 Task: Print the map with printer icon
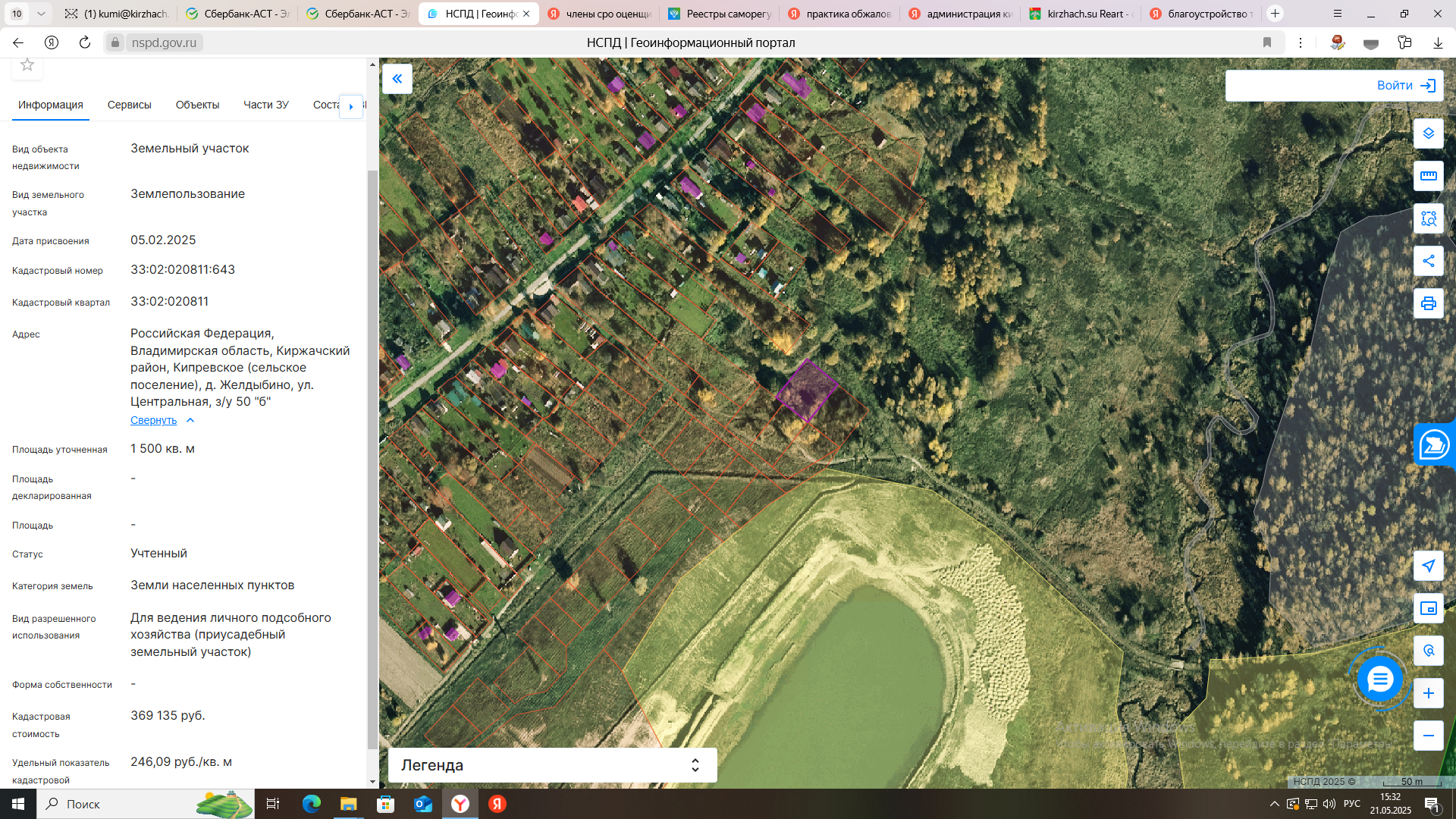click(1428, 303)
